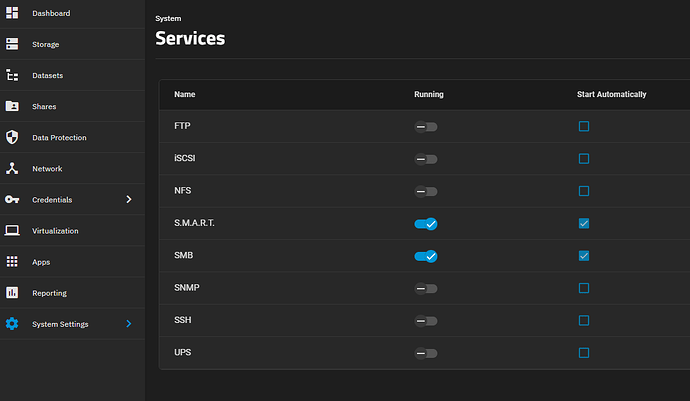This screenshot has height=401, width=690.
Task: Expand the Credentials submenu chevron
Action: click(128, 199)
